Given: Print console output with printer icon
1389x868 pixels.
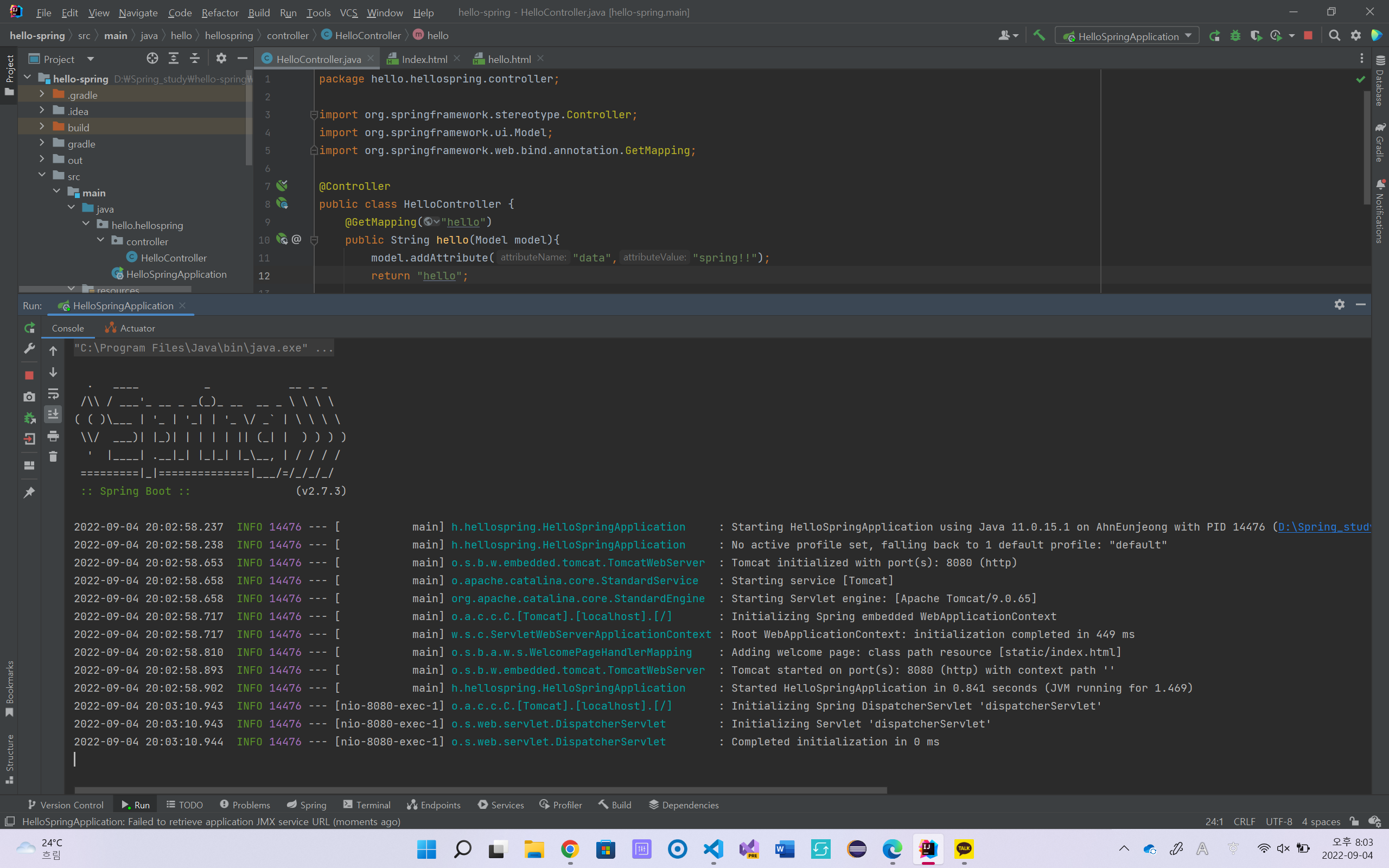Looking at the screenshot, I should click(53, 436).
